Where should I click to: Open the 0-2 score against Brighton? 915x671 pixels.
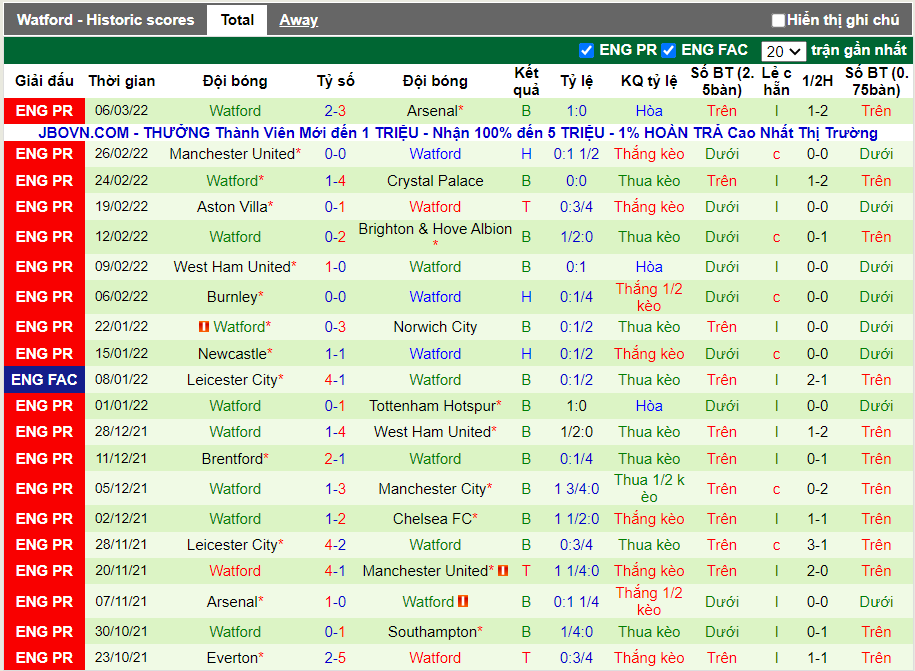(335, 237)
